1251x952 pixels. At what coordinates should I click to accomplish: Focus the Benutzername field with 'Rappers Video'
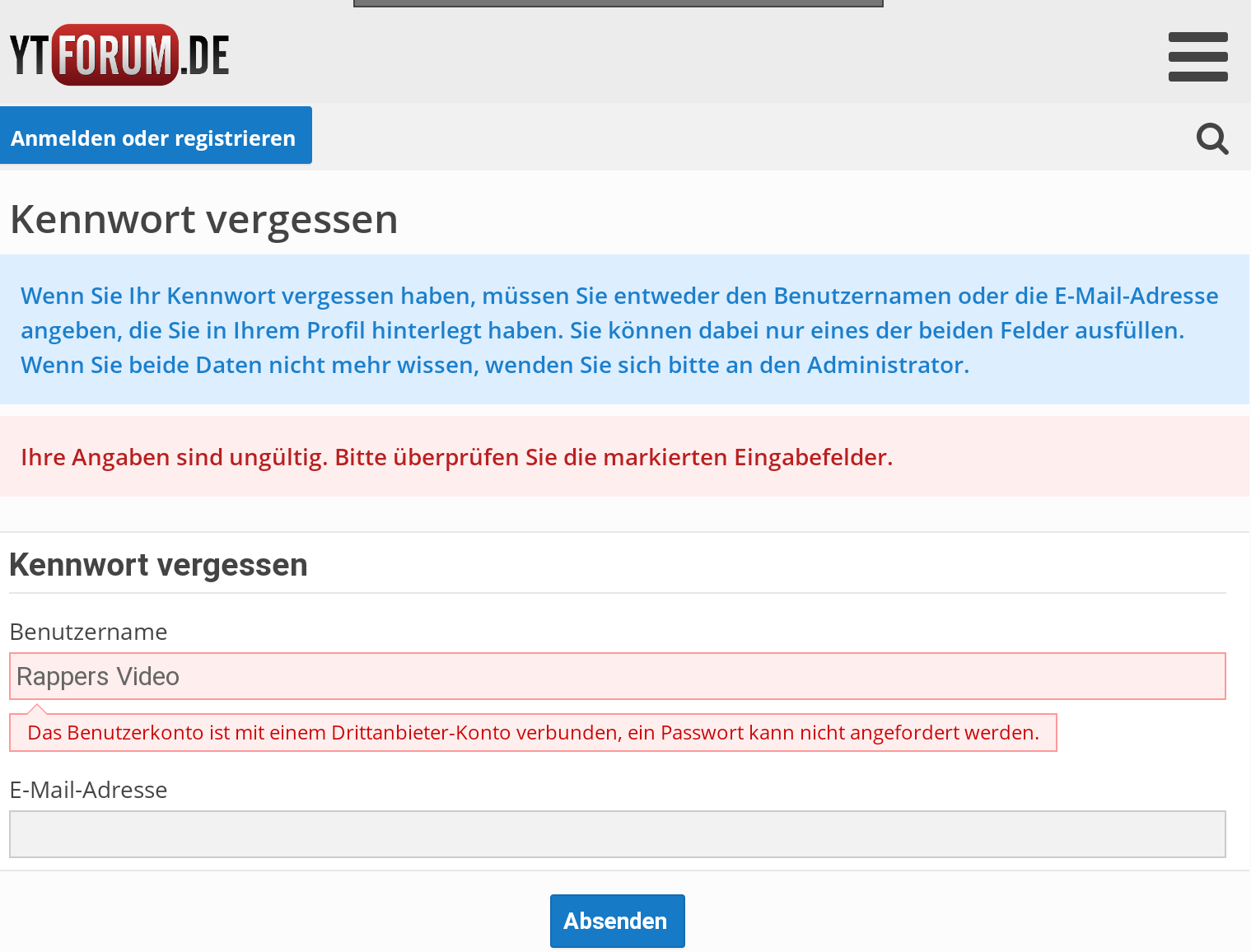click(x=617, y=676)
